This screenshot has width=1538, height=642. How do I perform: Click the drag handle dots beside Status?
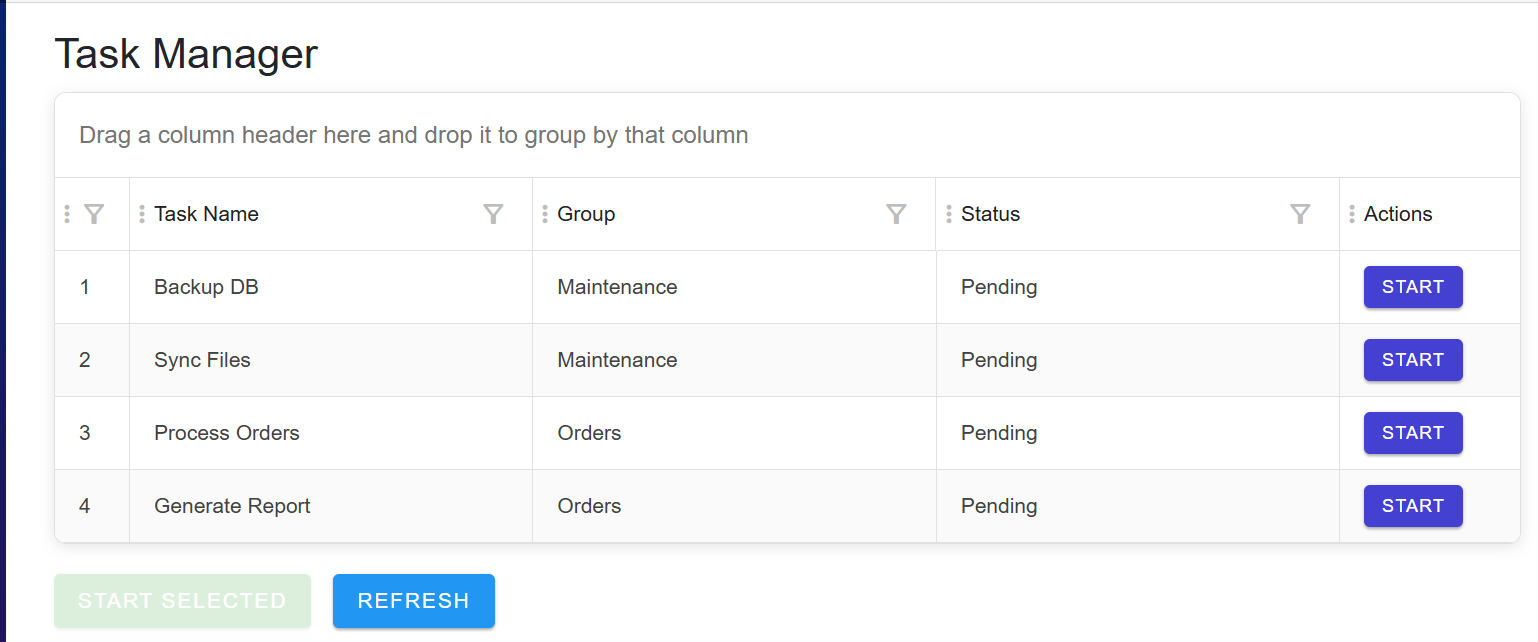click(949, 214)
